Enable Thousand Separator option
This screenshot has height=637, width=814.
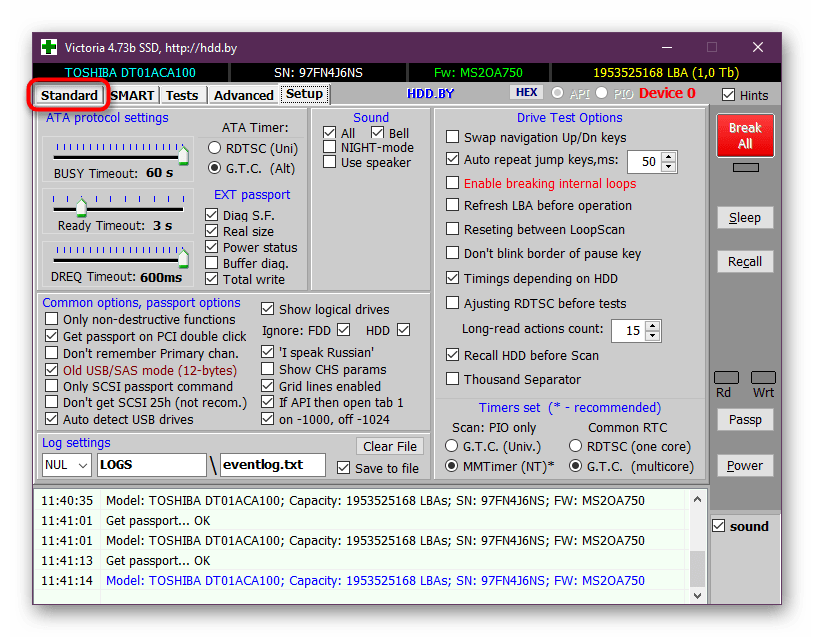click(453, 379)
